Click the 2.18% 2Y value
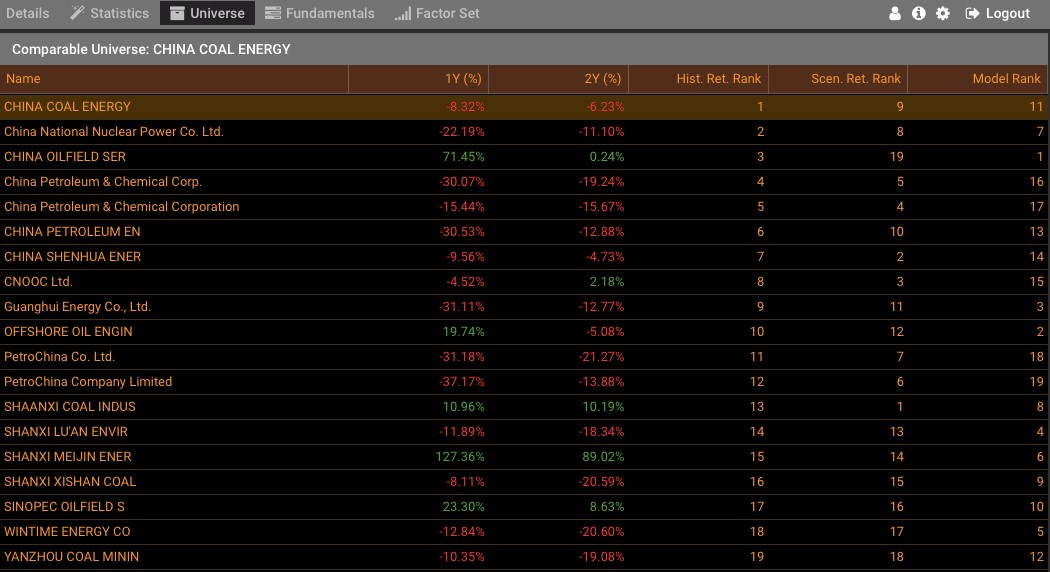1050x572 pixels. [607, 282]
